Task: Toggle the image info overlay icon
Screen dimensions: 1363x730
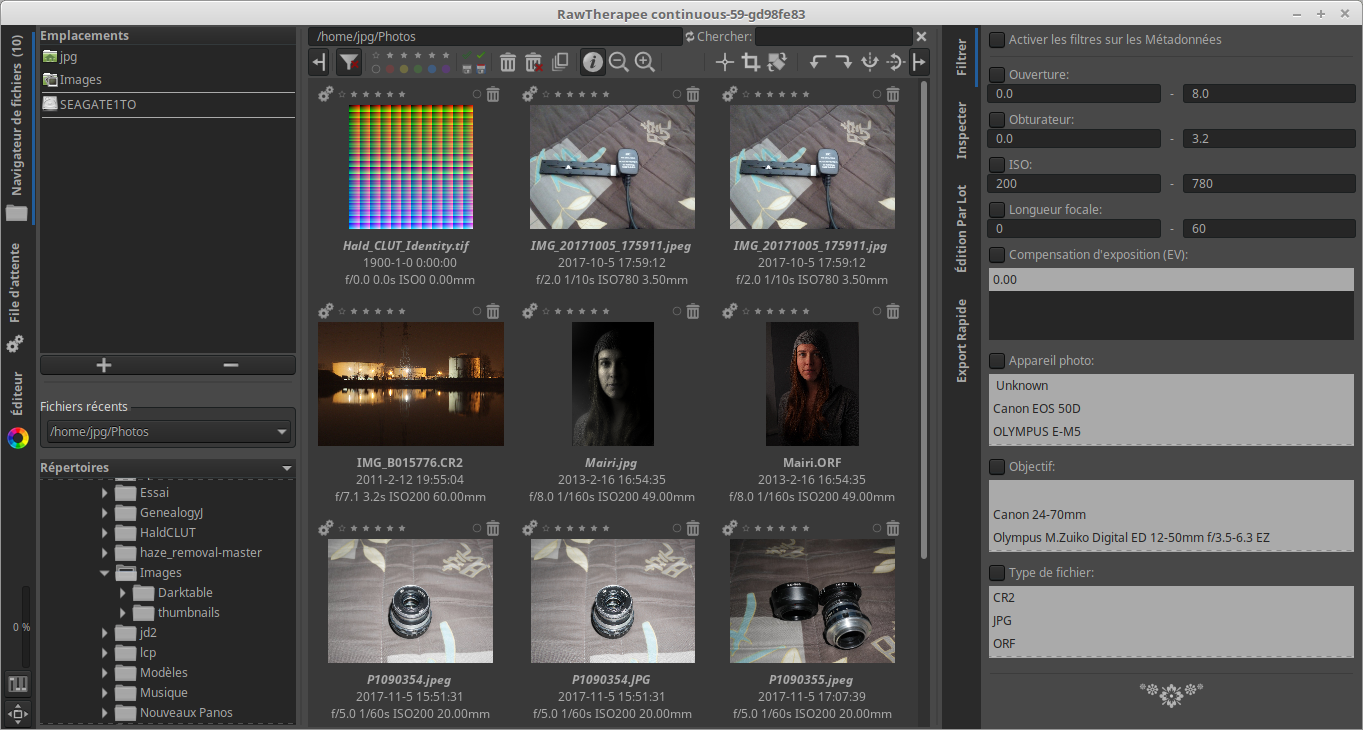Action: pyautogui.click(x=593, y=63)
